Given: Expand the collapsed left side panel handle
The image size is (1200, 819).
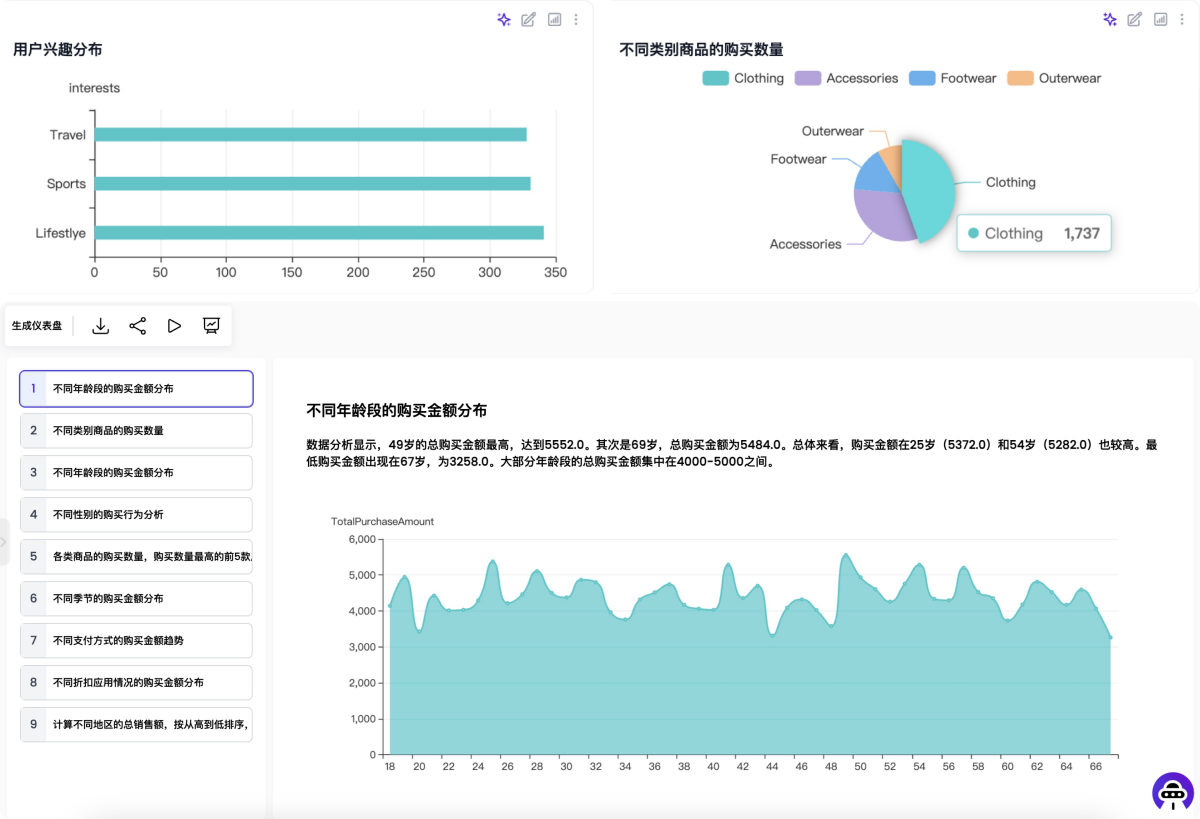Looking at the screenshot, I should point(4,542).
